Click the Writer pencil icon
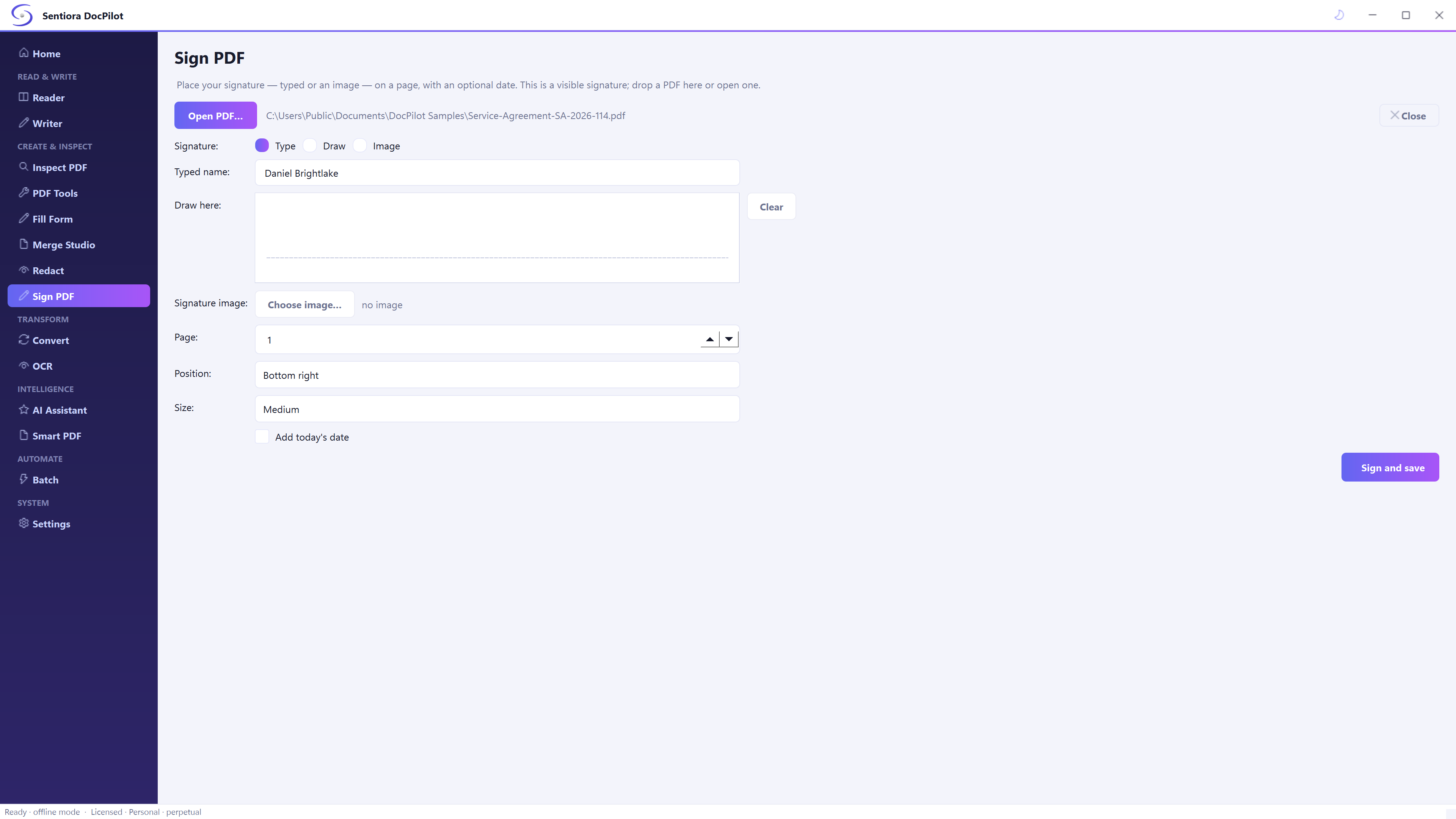 (23, 122)
